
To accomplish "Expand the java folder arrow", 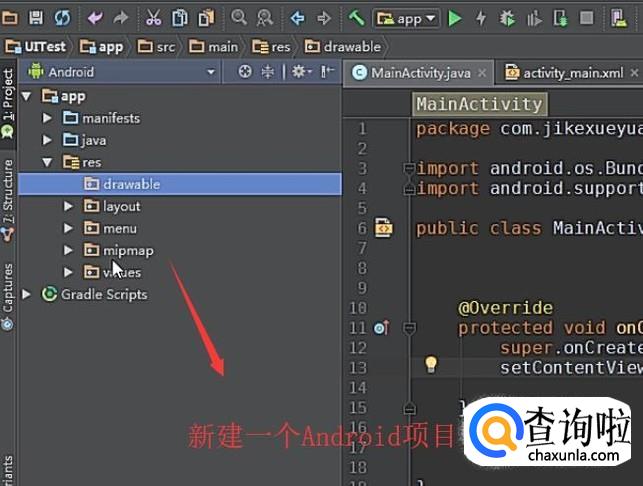I will click(47, 140).
